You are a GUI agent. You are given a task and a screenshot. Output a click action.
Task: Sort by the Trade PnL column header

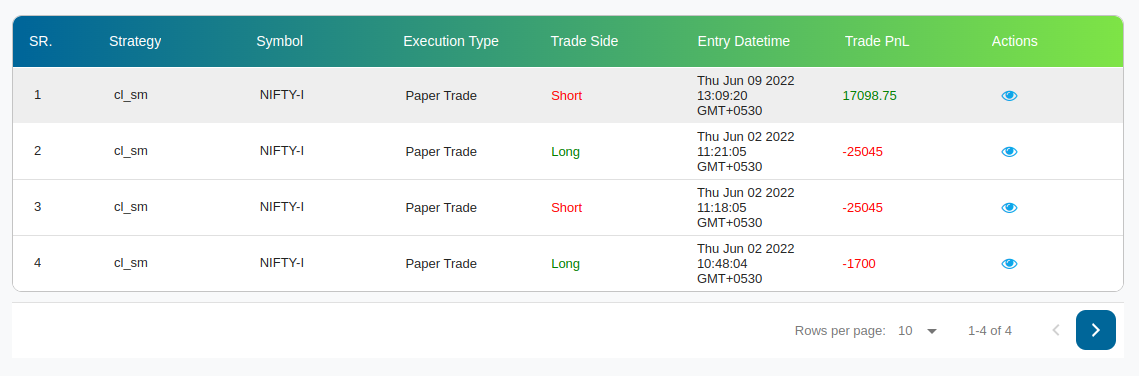pyautogui.click(x=877, y=41)
